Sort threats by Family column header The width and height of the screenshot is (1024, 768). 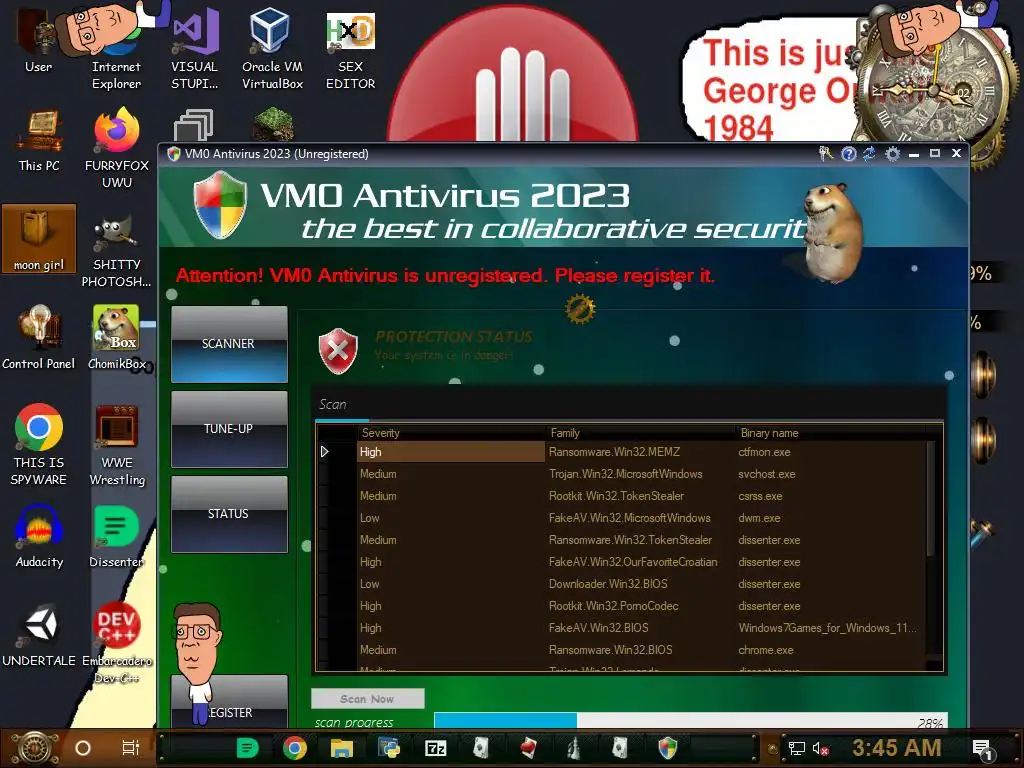point(565,433)
